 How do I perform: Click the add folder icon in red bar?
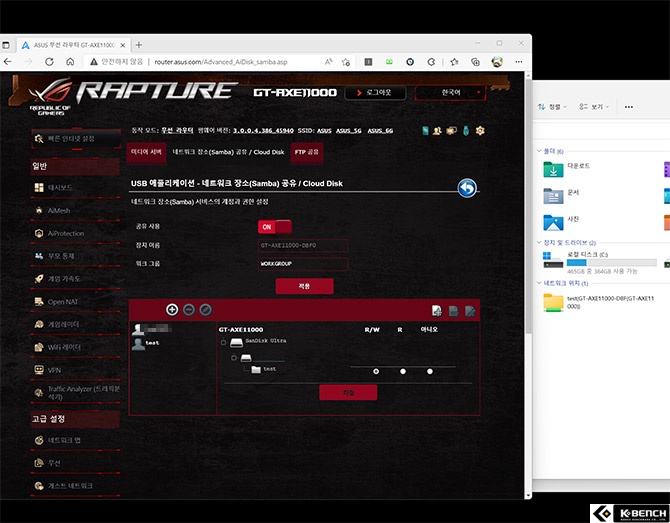437,311
